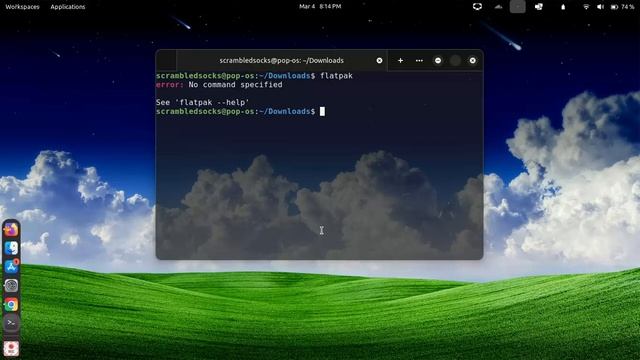
Task: Close the scrambledsocks@pop-os tab with its X
Action: click(x=379, y=60)
